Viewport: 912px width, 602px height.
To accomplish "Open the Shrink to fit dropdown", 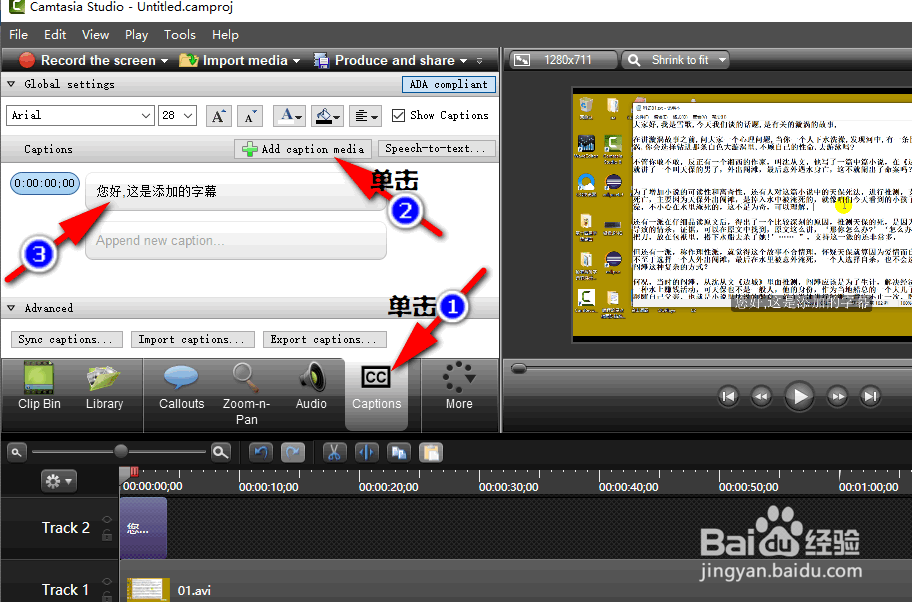I will 675,60.
